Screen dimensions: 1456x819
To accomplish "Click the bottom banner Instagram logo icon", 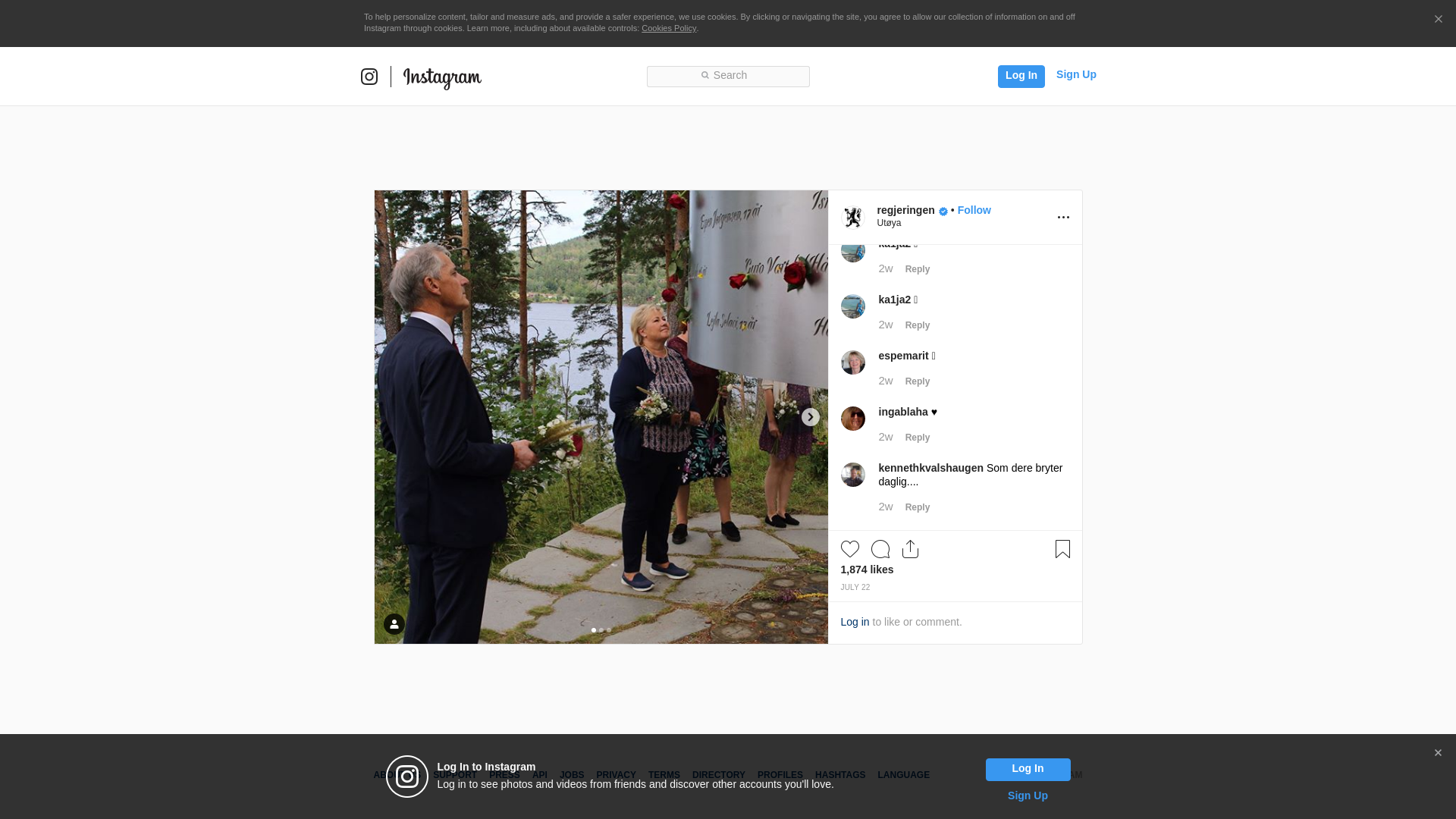I will pos(407,777).
